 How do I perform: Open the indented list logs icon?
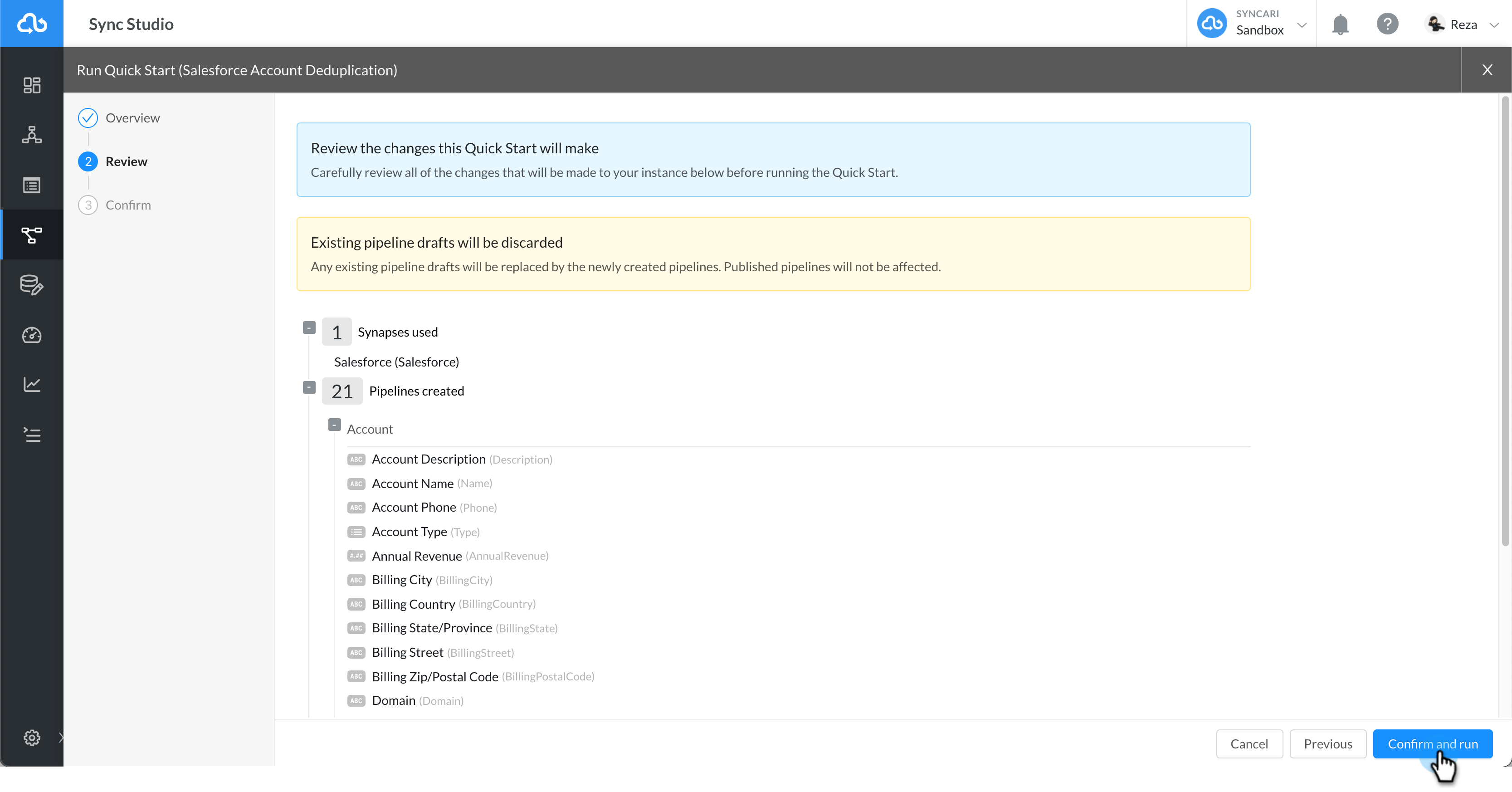pos(32,435)
